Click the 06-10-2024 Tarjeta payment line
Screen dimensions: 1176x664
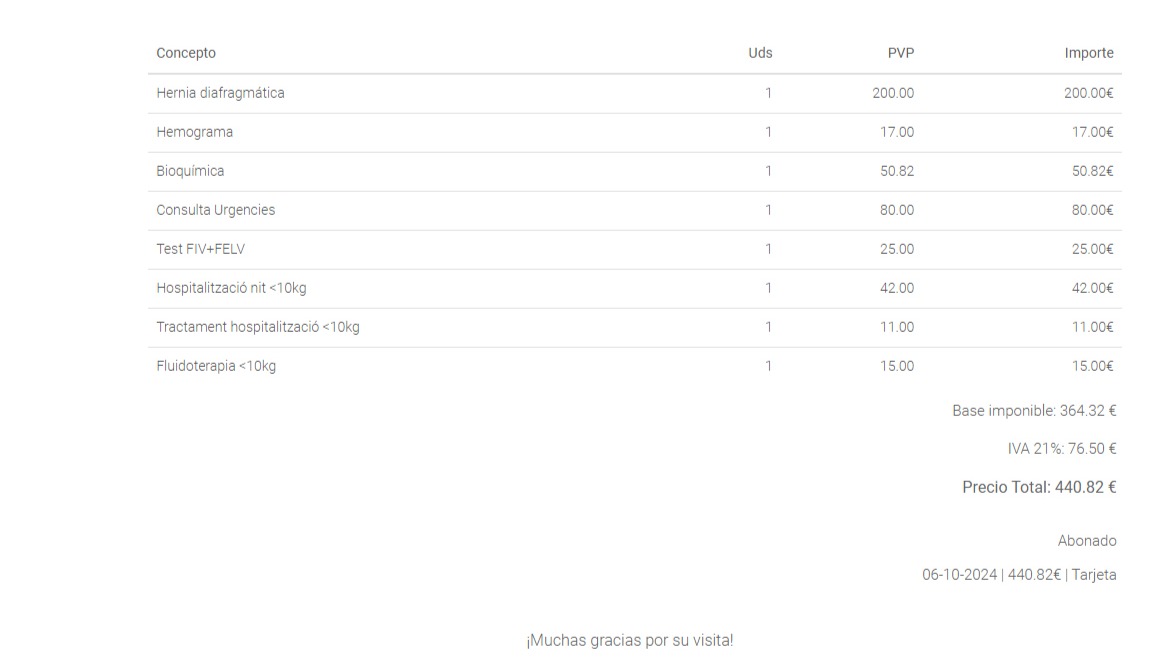[1019, 575]
